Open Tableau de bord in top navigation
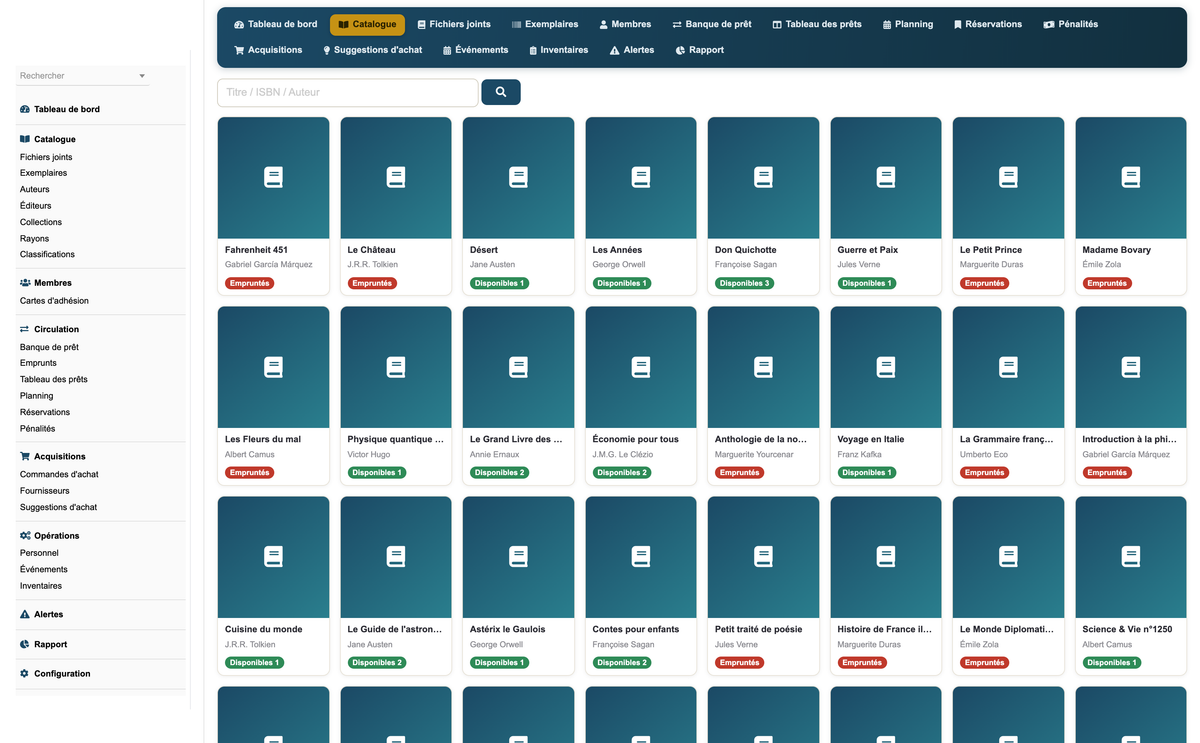 pos(275,24)
